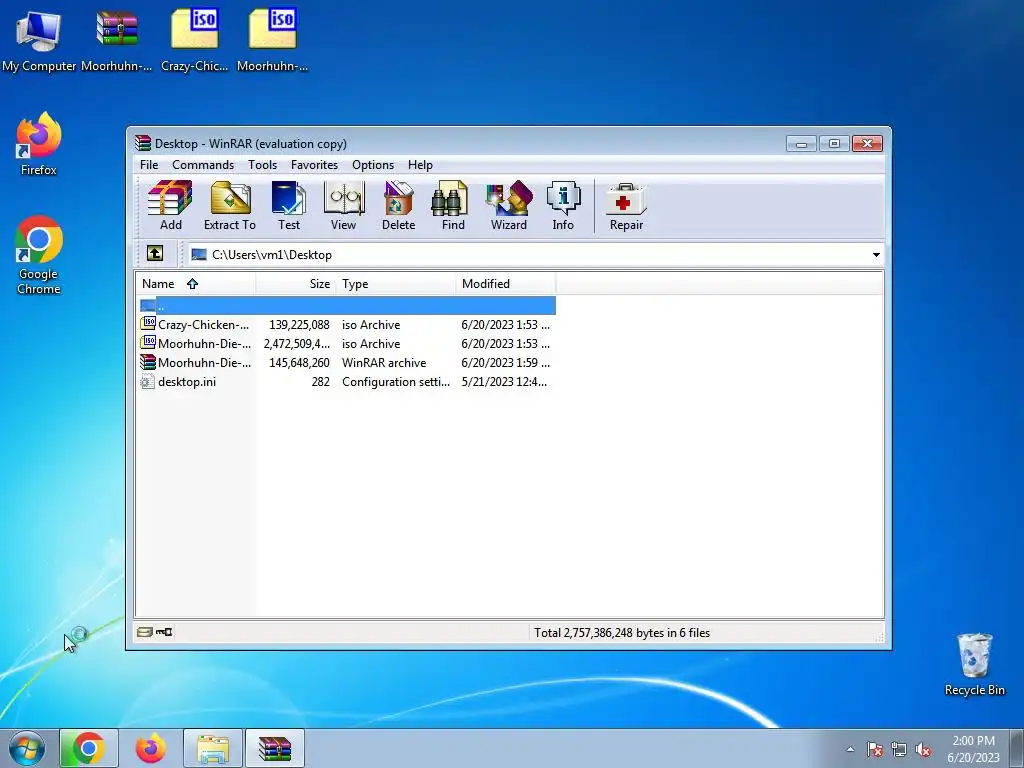
Task: Select Firefox desktop shortcut
Action: point(39,144)
